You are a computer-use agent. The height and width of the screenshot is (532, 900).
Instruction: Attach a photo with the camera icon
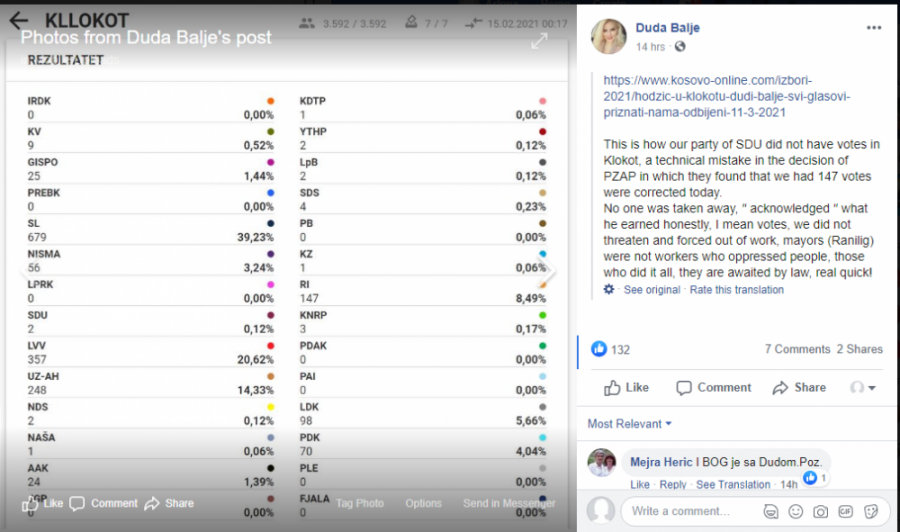821,511
